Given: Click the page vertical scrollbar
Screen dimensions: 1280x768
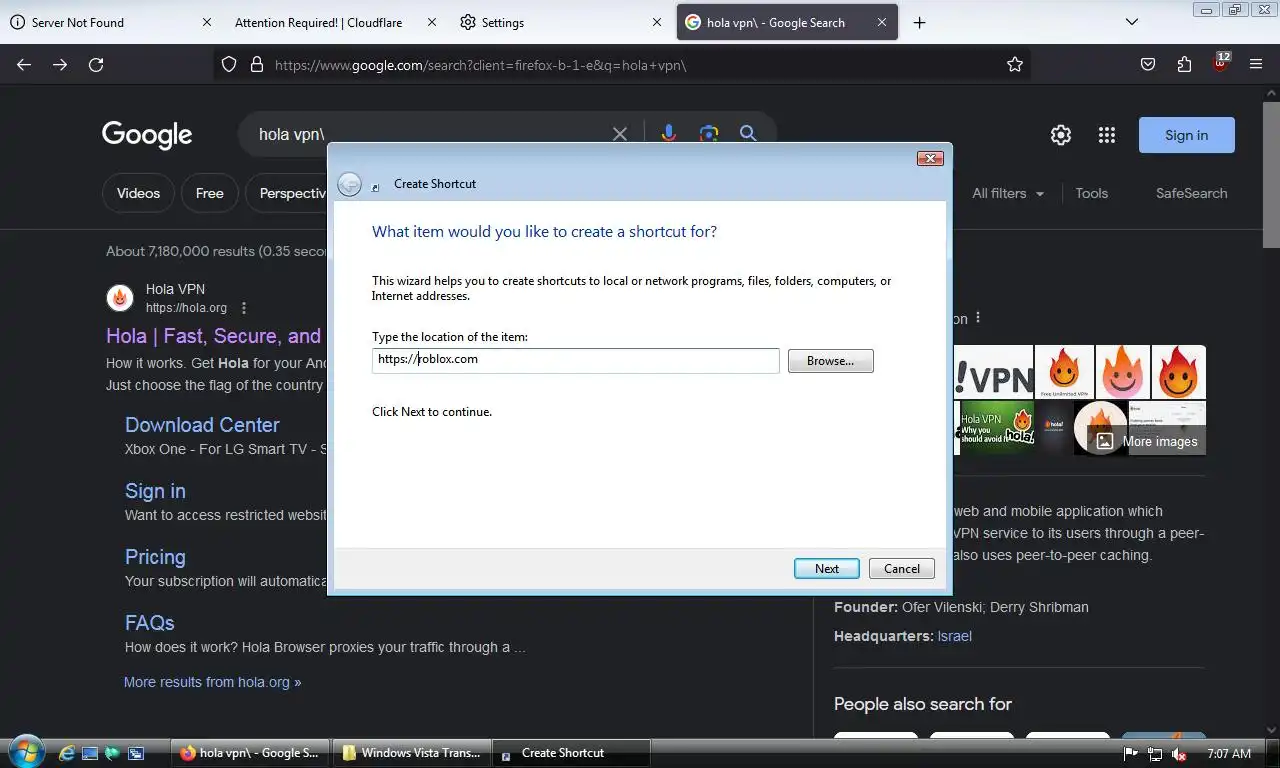Looking at the screenshot, I should [1271, 174].
